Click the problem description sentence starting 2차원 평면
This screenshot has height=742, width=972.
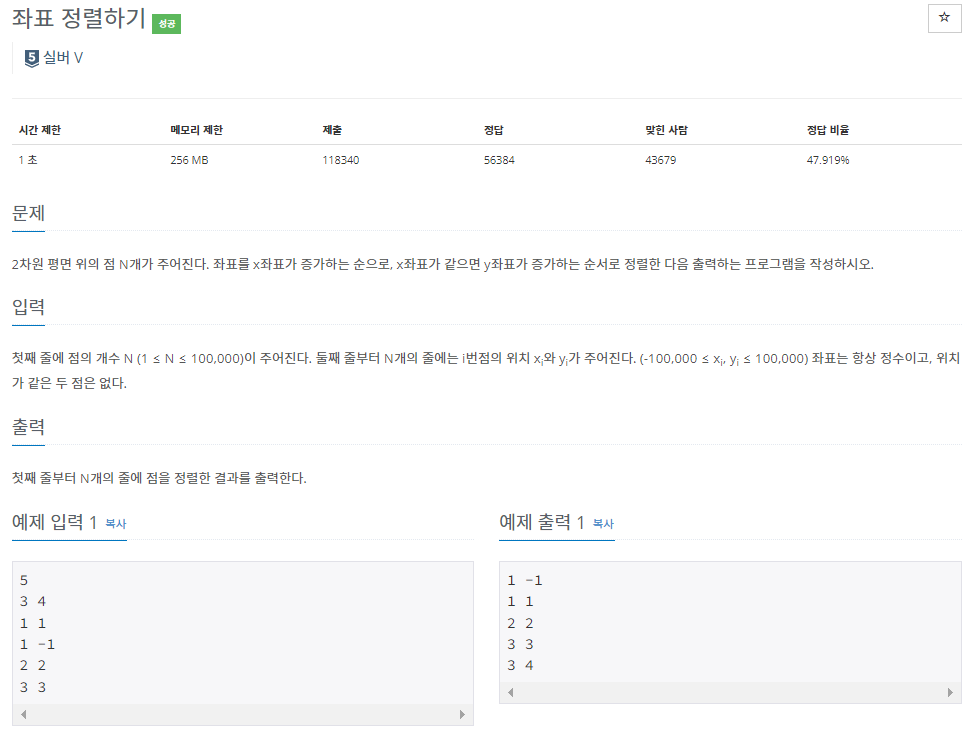[x=443, y=264]
